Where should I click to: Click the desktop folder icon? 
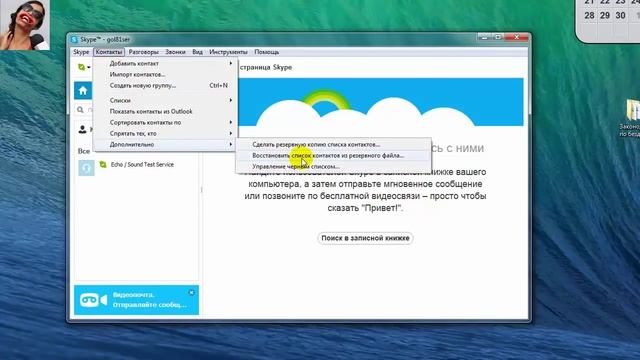click(x=632, y=110)
